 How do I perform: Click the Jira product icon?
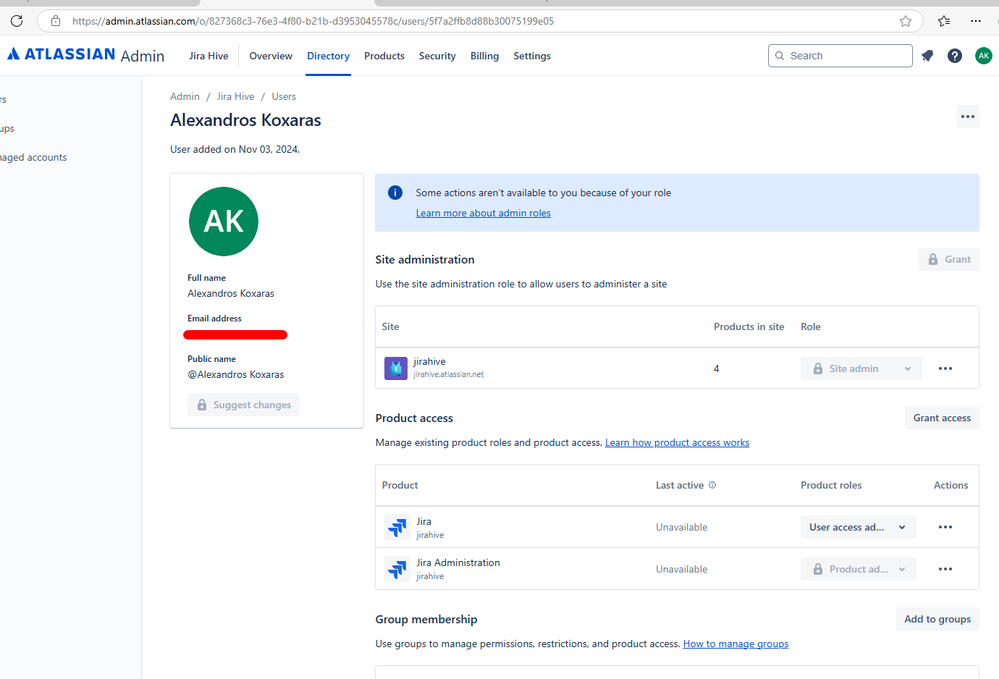point(398,527)
